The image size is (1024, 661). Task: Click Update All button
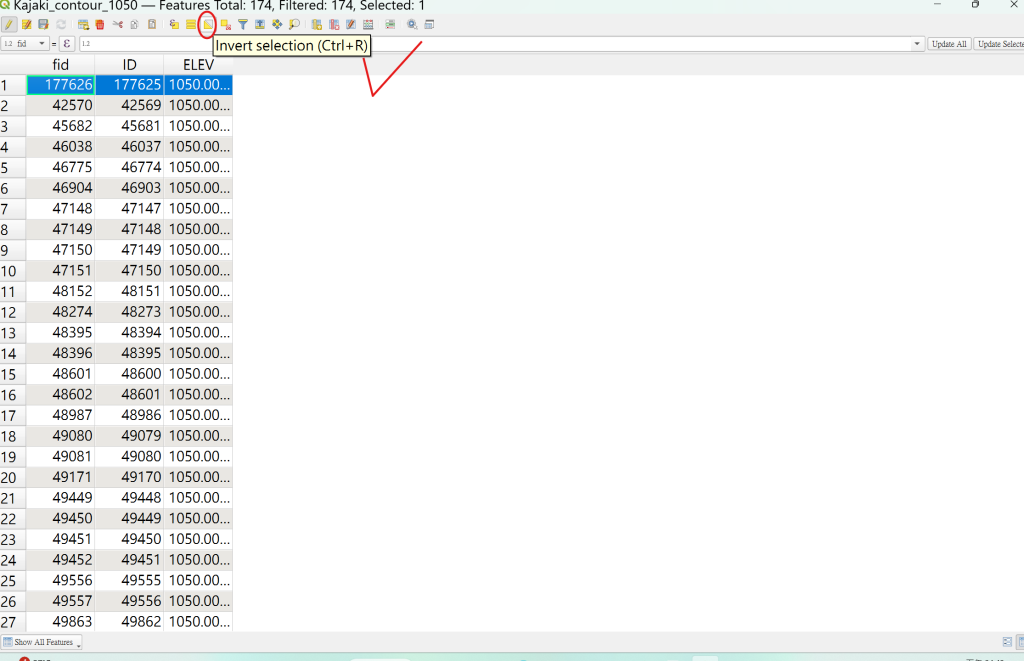(x=949, y=44)
